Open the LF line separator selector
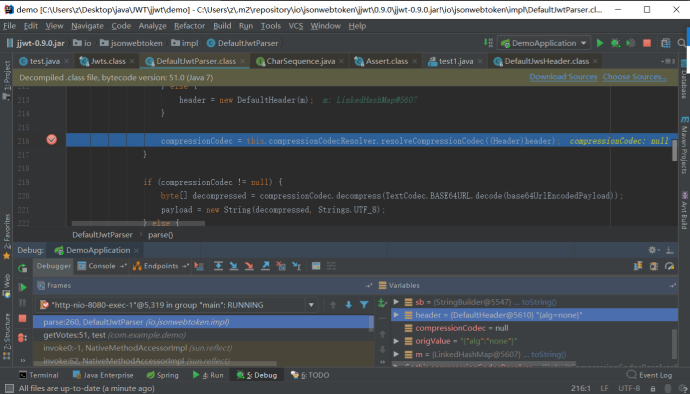Image resolution: width=690 pixels, height=394 pixels. (x=604, y=388)
